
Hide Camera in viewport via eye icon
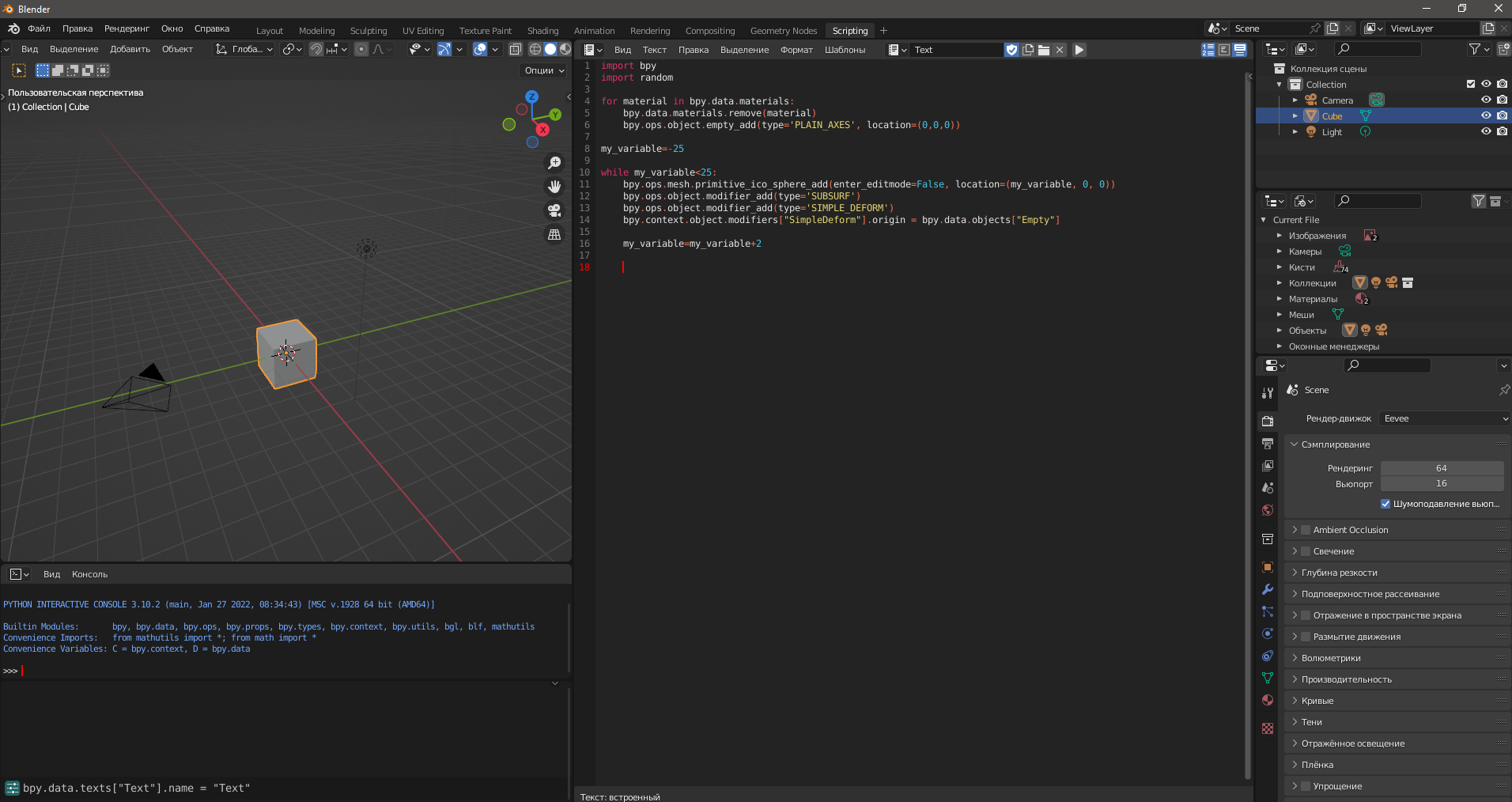click(1486, 100)
